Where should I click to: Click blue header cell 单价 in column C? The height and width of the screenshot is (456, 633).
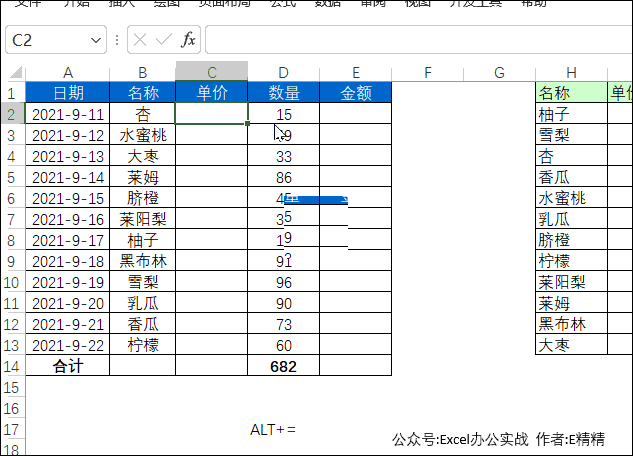point(212,92)
